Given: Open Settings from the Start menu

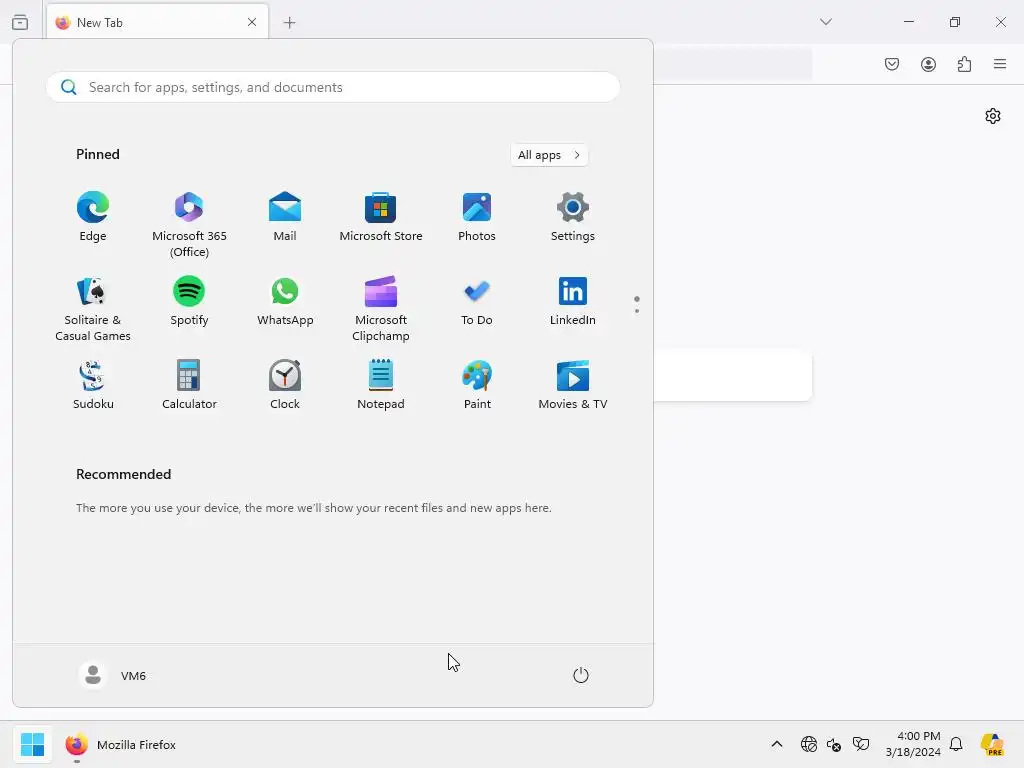Looking at the screenshot, I should click(573, 217).
